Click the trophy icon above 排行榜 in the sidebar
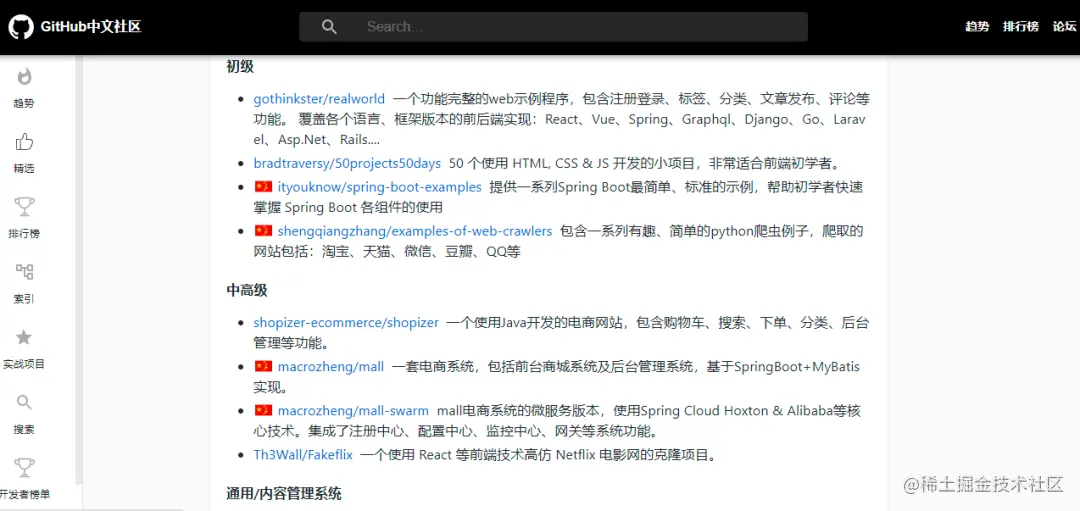This screenshot has height=511, width=1080. click(x=24, y=207)
